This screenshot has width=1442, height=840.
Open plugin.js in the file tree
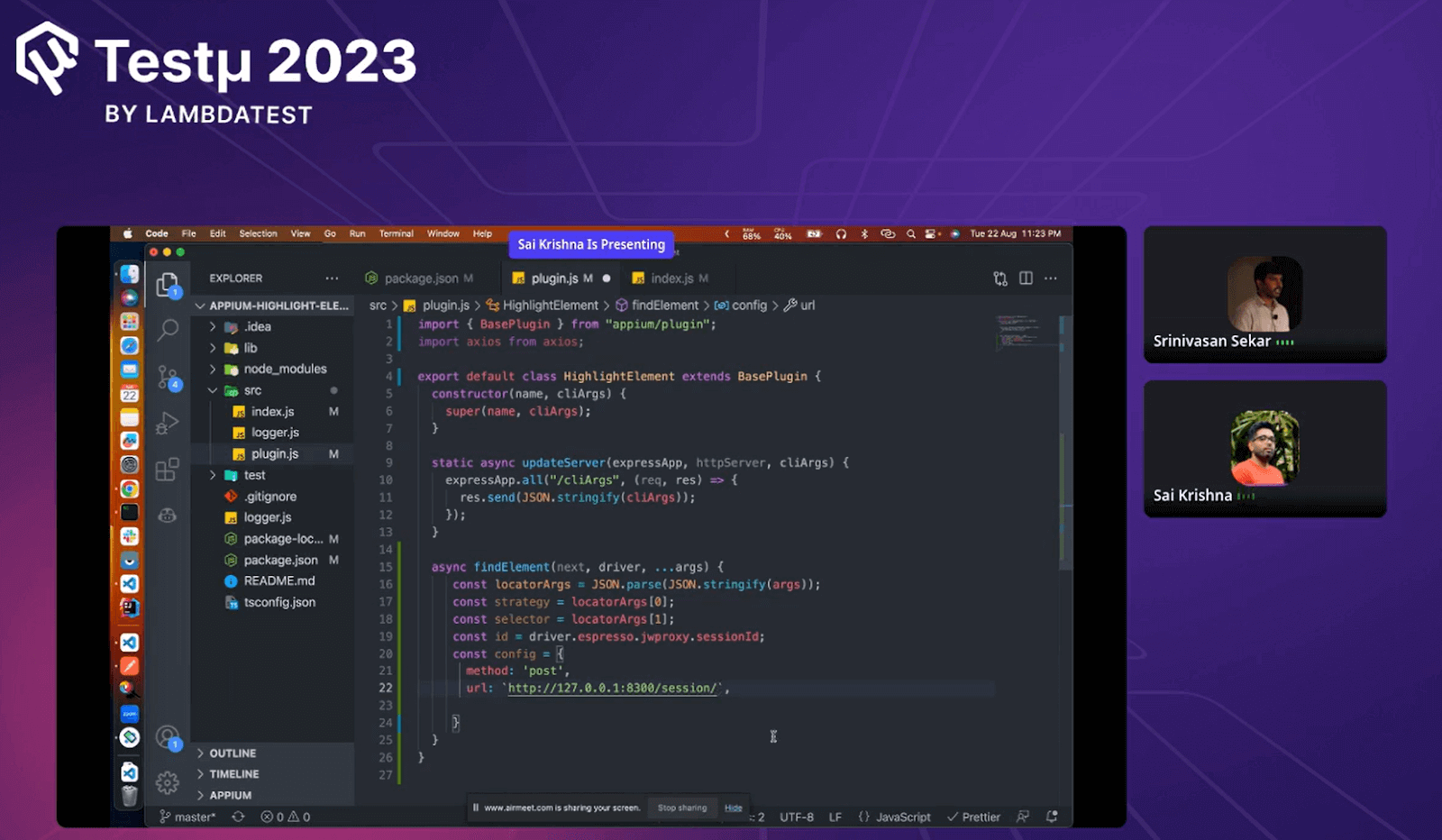click(x=273, y=454)
